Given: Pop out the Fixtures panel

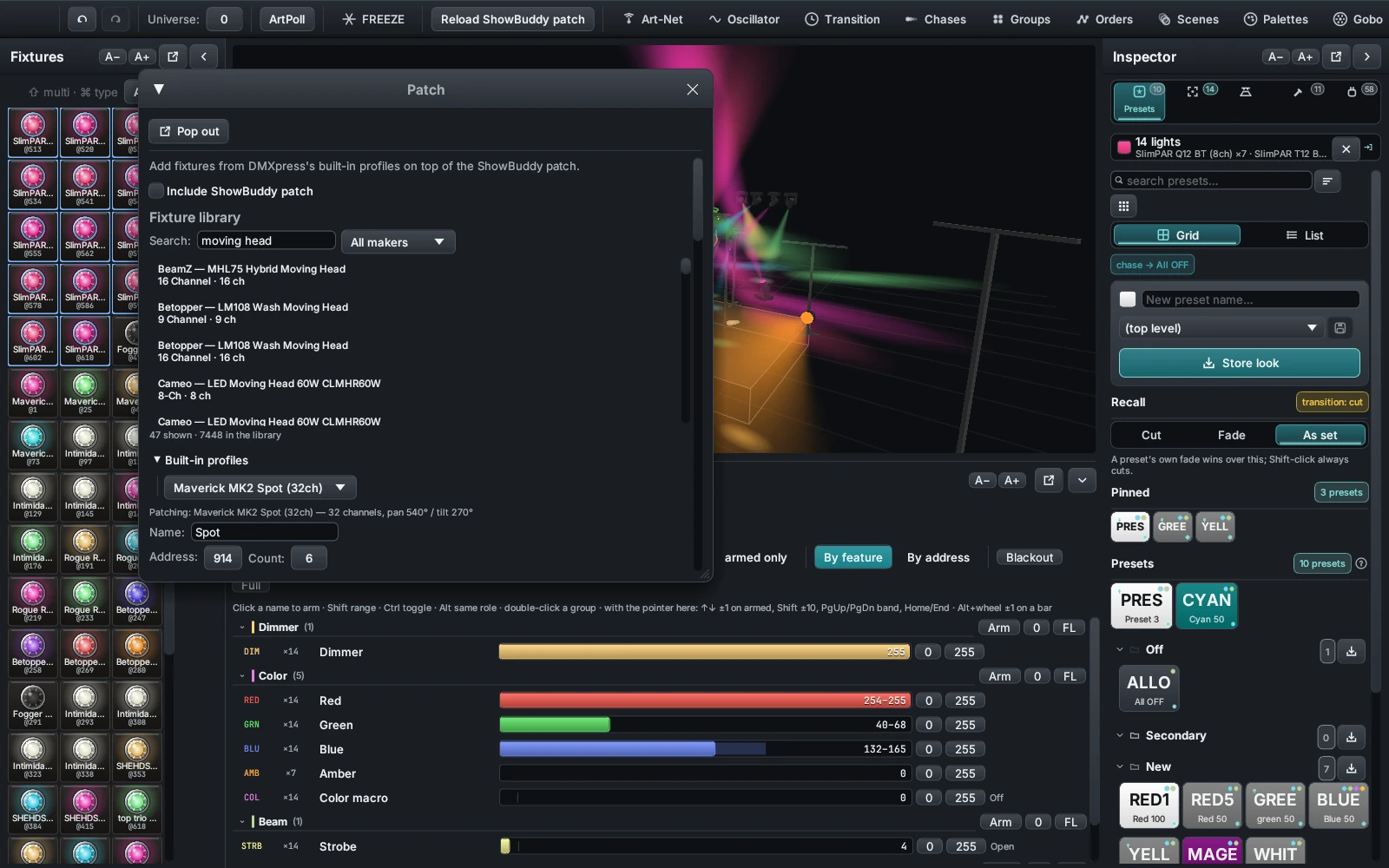Looking at the screenshot, I should (x=173, y=56).
